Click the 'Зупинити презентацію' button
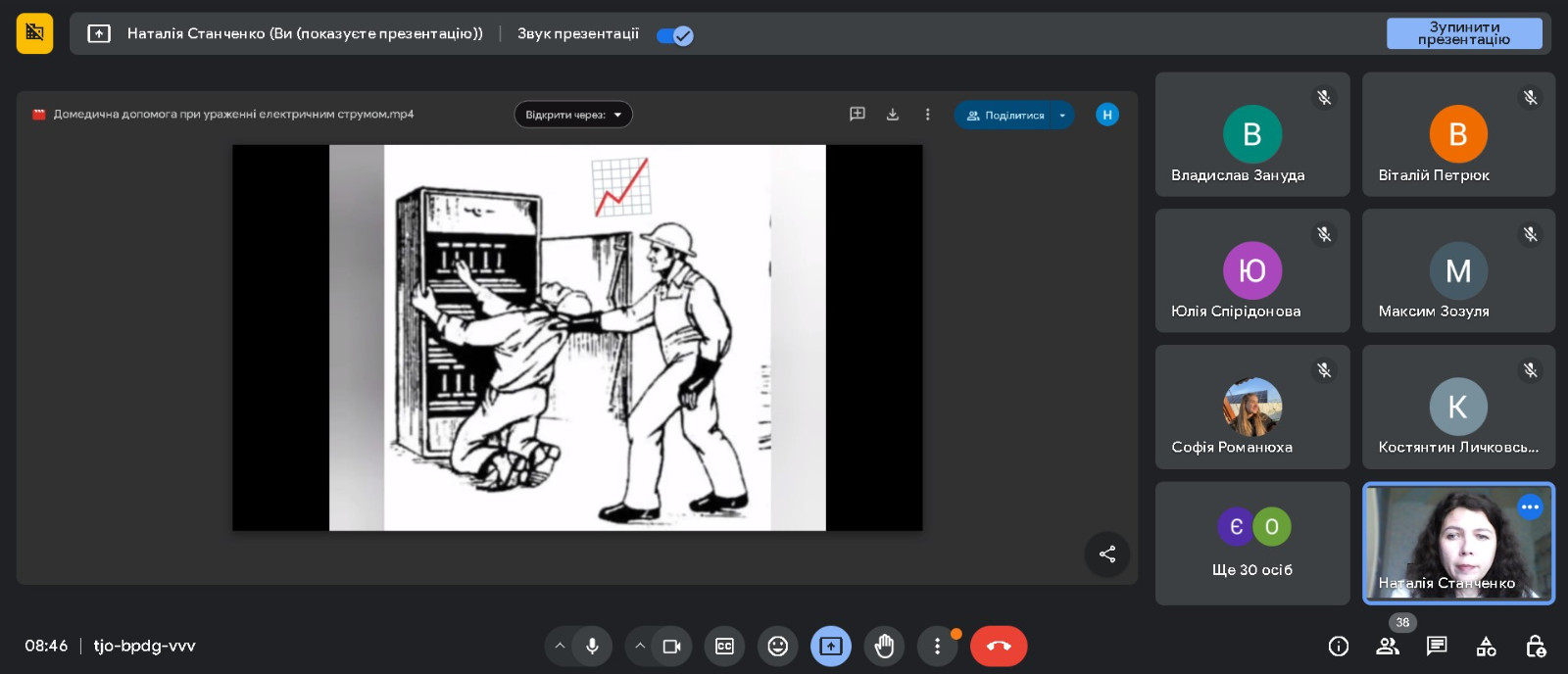Image resolution: width=1568 pixels, height=674 pixels. pyautogui.click(x=1463, y=33)
